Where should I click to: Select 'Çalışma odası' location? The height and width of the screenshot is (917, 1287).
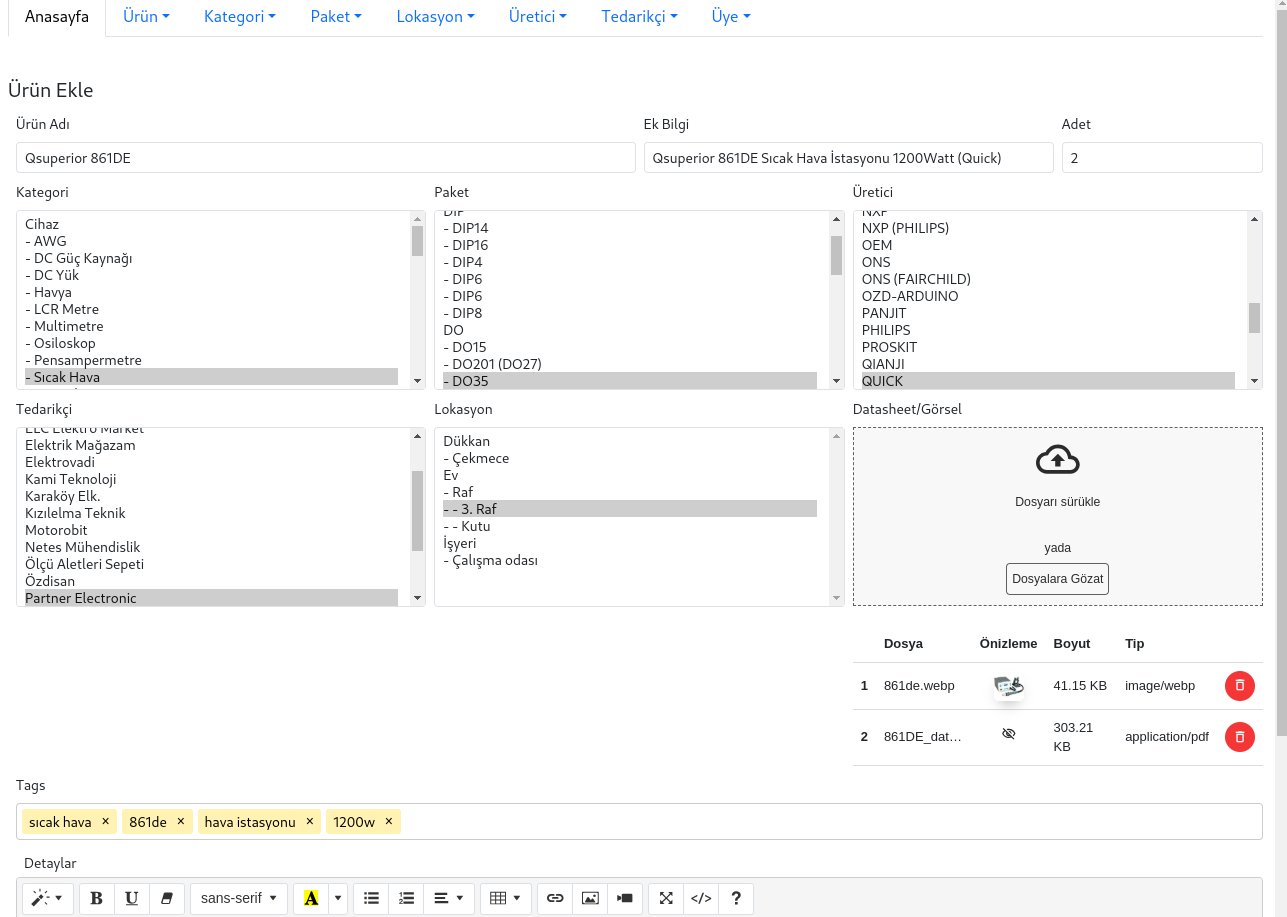(630, 560)
